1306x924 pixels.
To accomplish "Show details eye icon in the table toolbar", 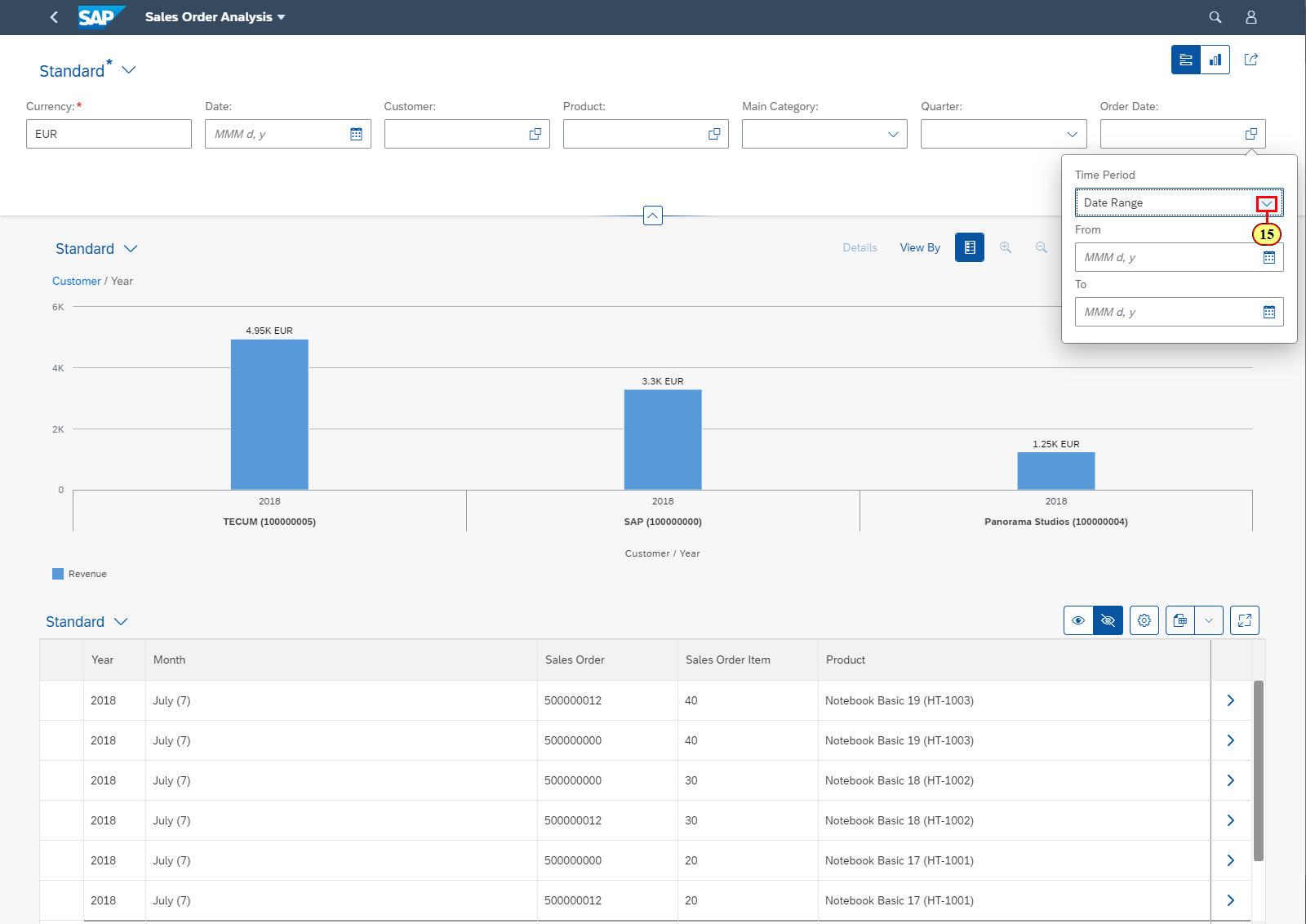I will click(1078, 620).
